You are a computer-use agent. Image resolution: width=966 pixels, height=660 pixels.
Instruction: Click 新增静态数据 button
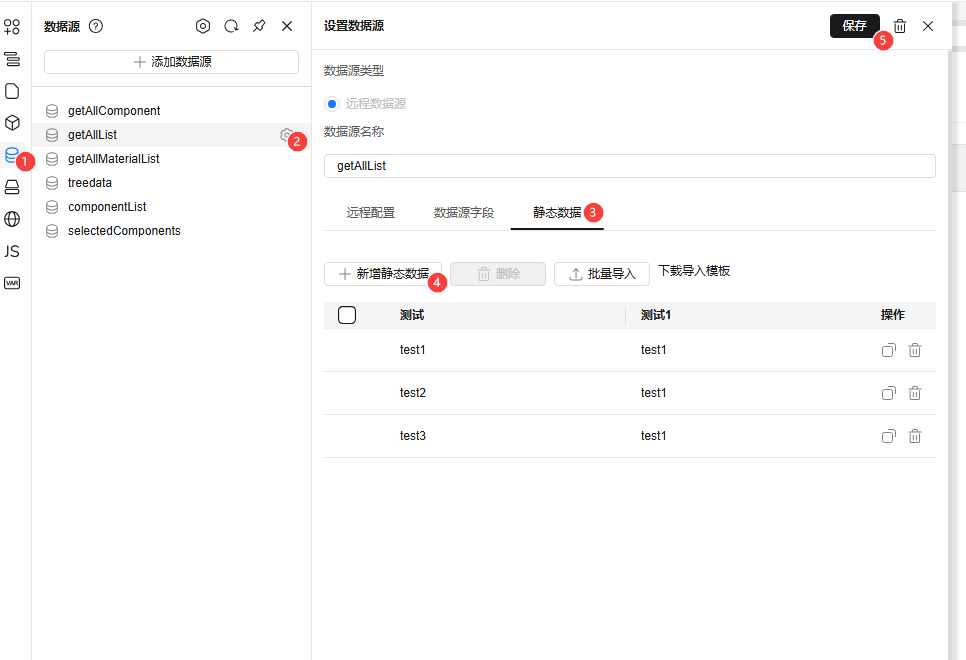pos(383,274)
